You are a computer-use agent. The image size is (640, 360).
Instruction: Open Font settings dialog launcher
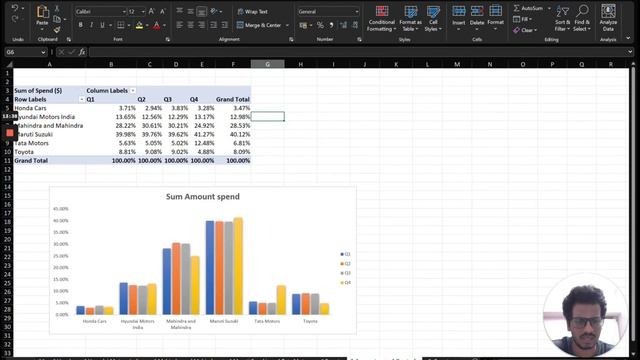click(x=168, y=40)
